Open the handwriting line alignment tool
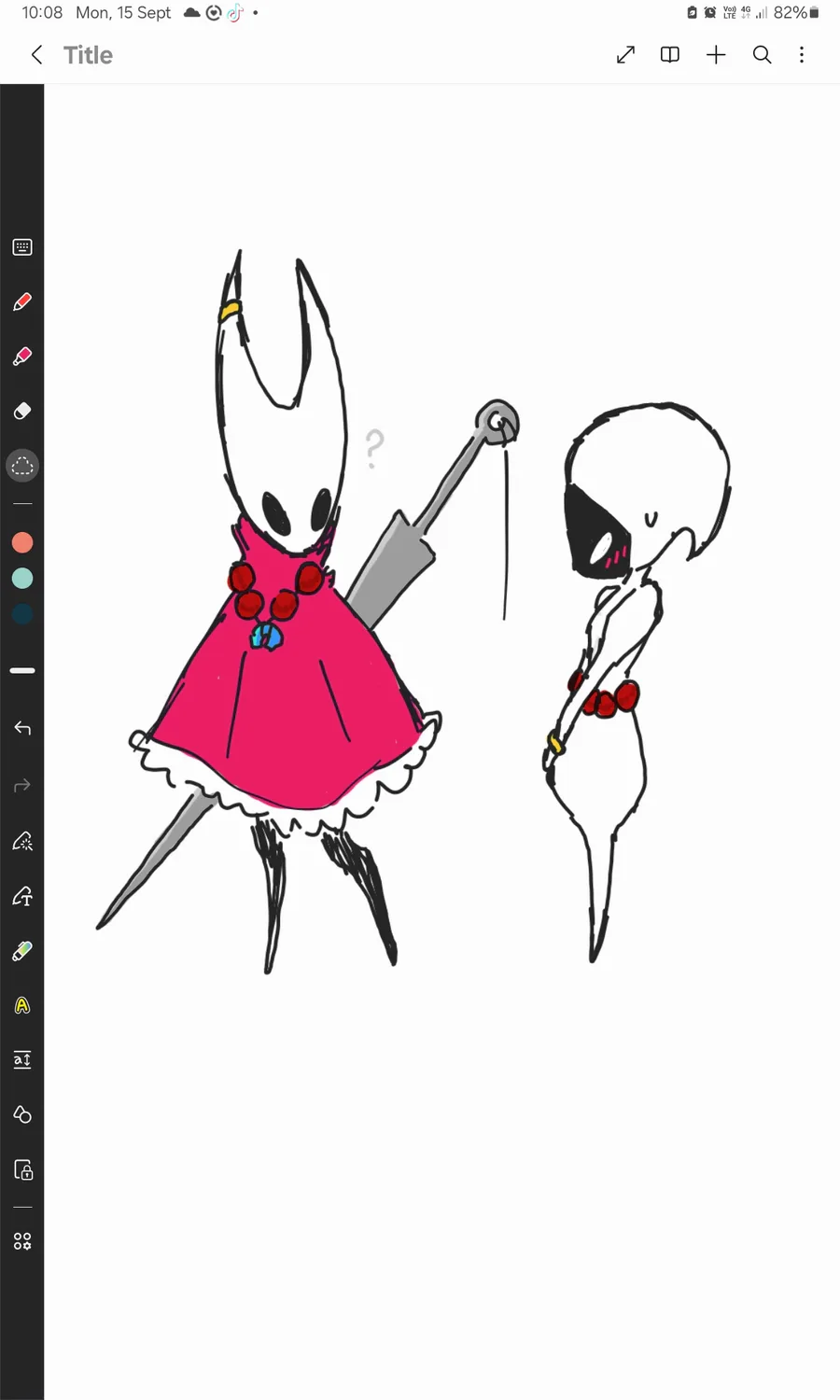This screenshot has height=1400, width=840. click(x=22, y=1060)
